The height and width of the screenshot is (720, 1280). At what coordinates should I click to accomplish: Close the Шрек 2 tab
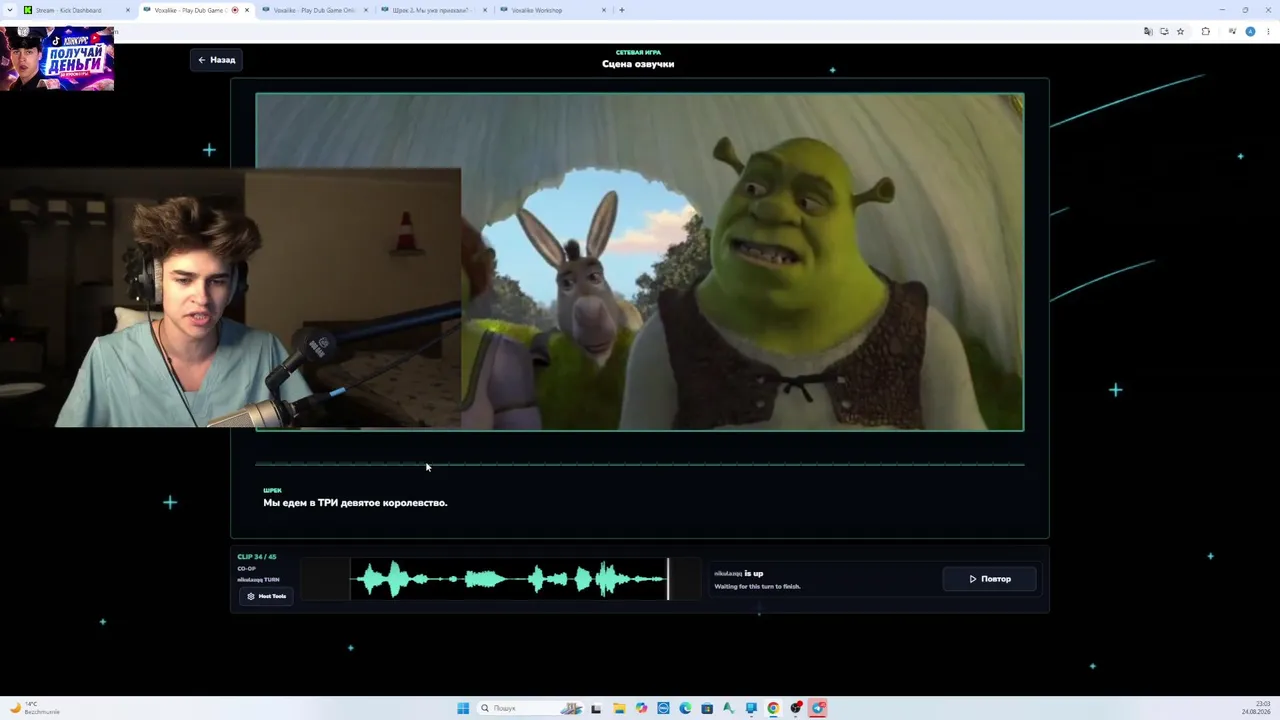(x=485, y=10)
